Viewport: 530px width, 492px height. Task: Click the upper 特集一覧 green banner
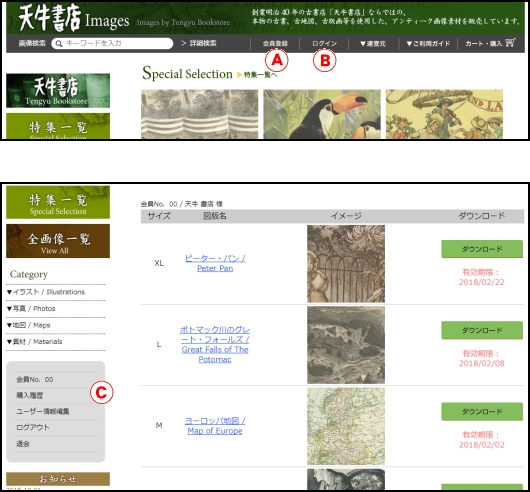point(58,126)
